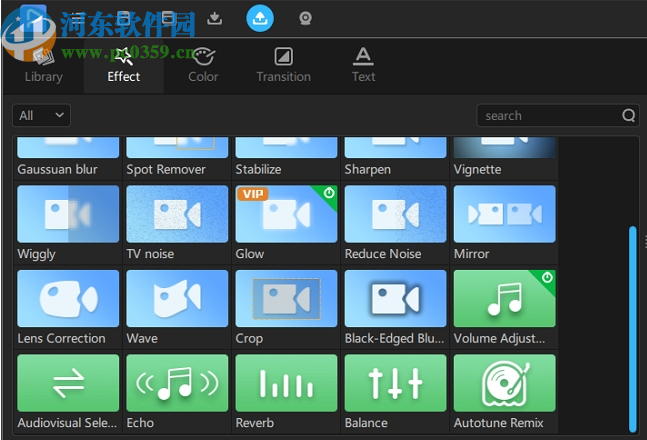
Task: Click the "Reduce Noise" label
Action: tap(383, 254)
